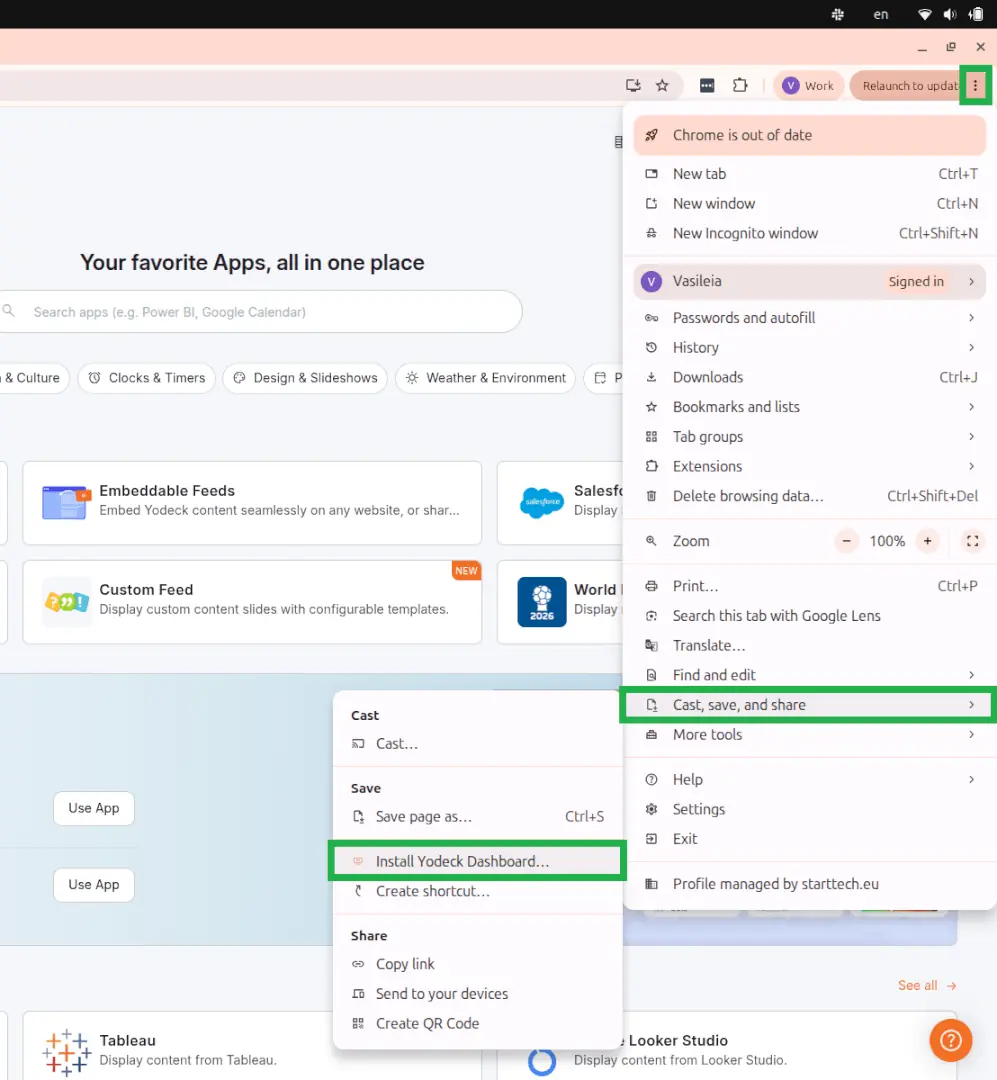Viewport: 997px width, 1080px height.
Task: Open the Work profile button
Action: click(x=808, y=85)
